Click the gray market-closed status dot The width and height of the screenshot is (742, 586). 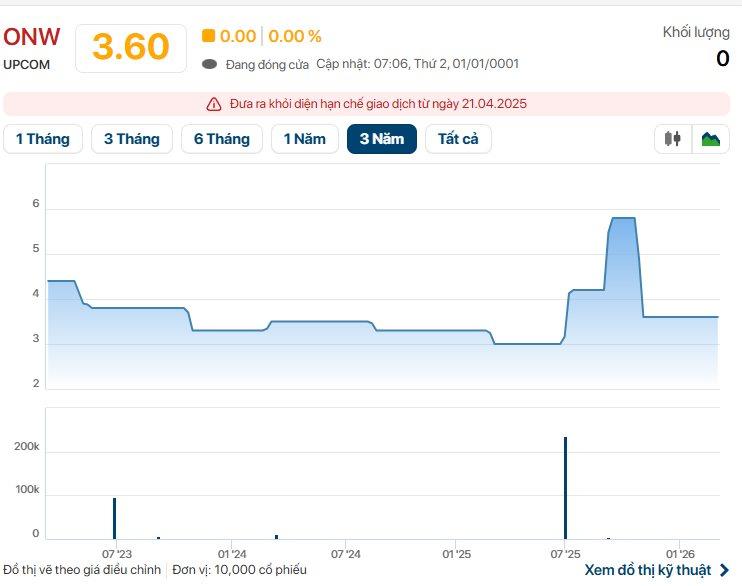pos(210,64)
